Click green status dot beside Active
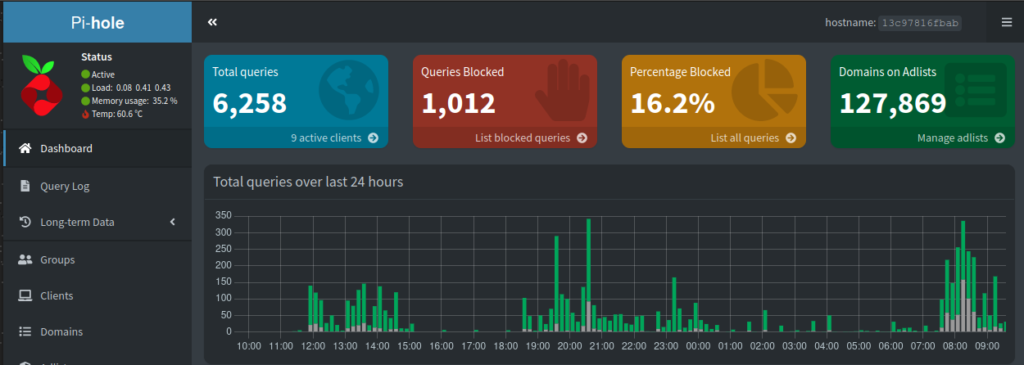This screenshot has width=1024, height=365. 86,74
